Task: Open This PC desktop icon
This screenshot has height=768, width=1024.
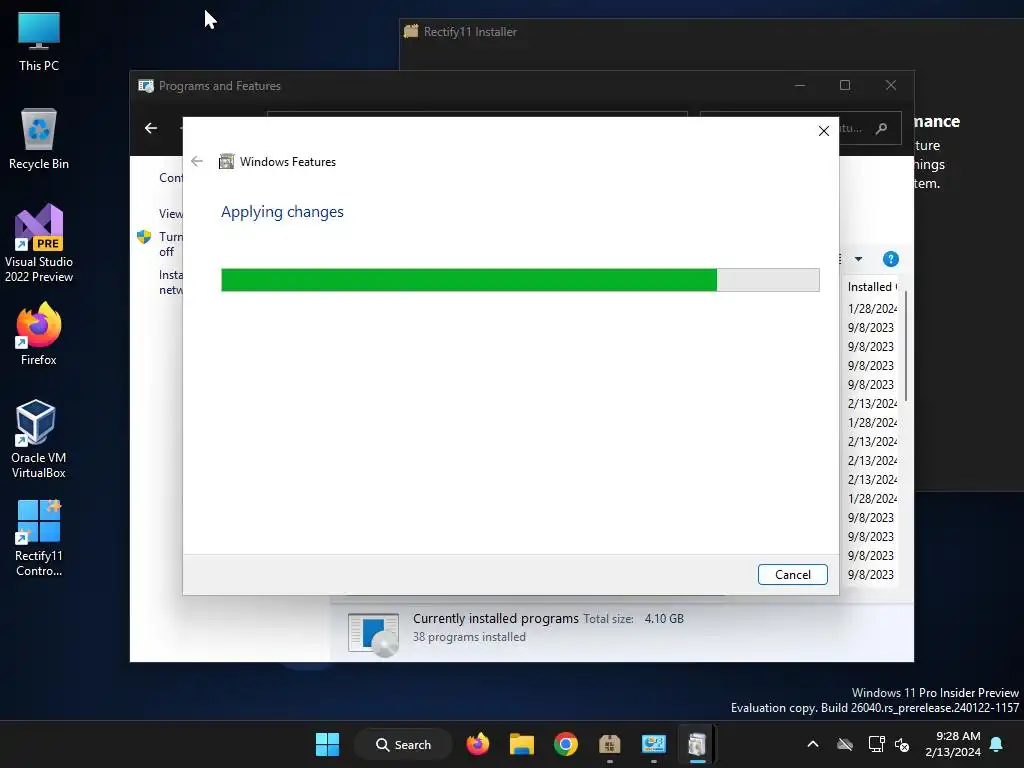Action: 39,41
